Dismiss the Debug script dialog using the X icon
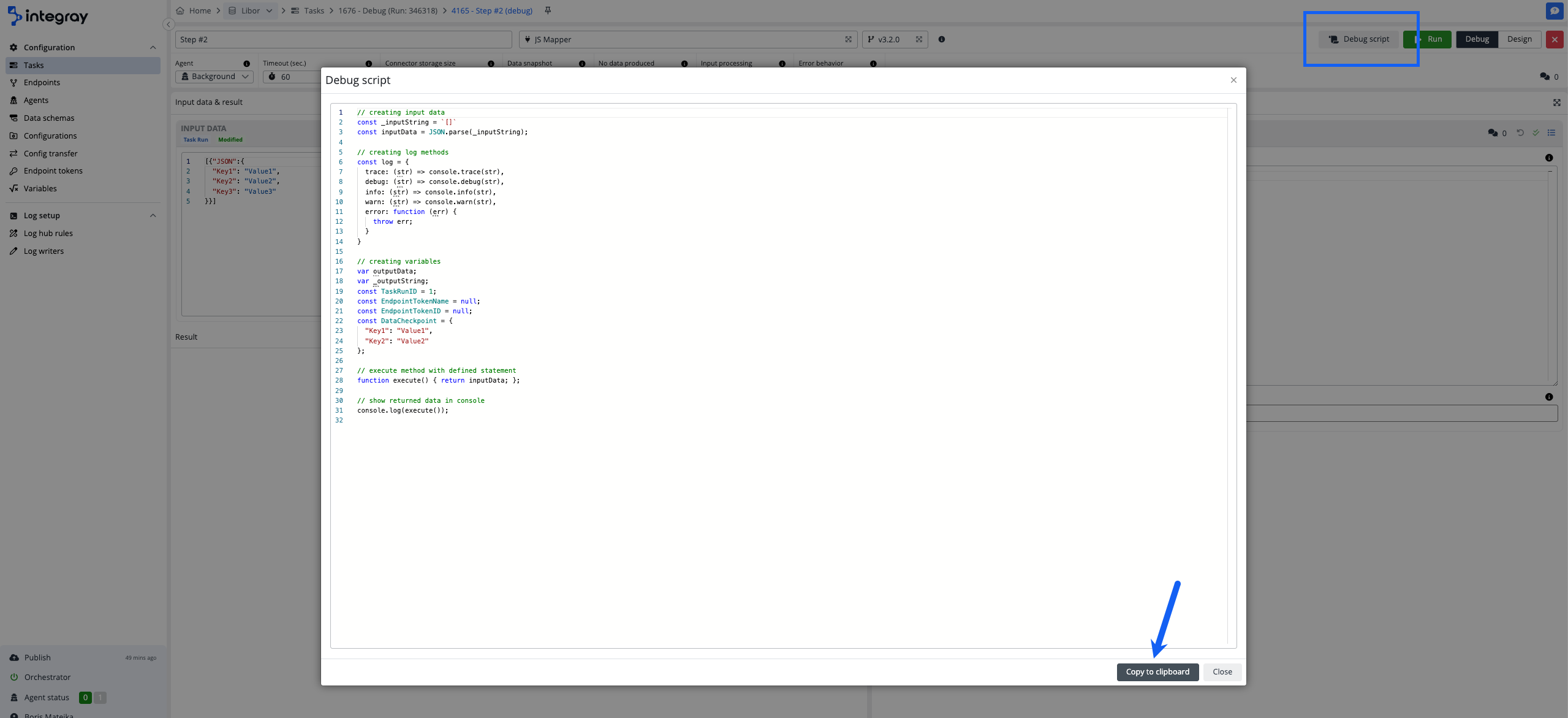This screenshot has height=718, width=1568. tap(1233, 80)
